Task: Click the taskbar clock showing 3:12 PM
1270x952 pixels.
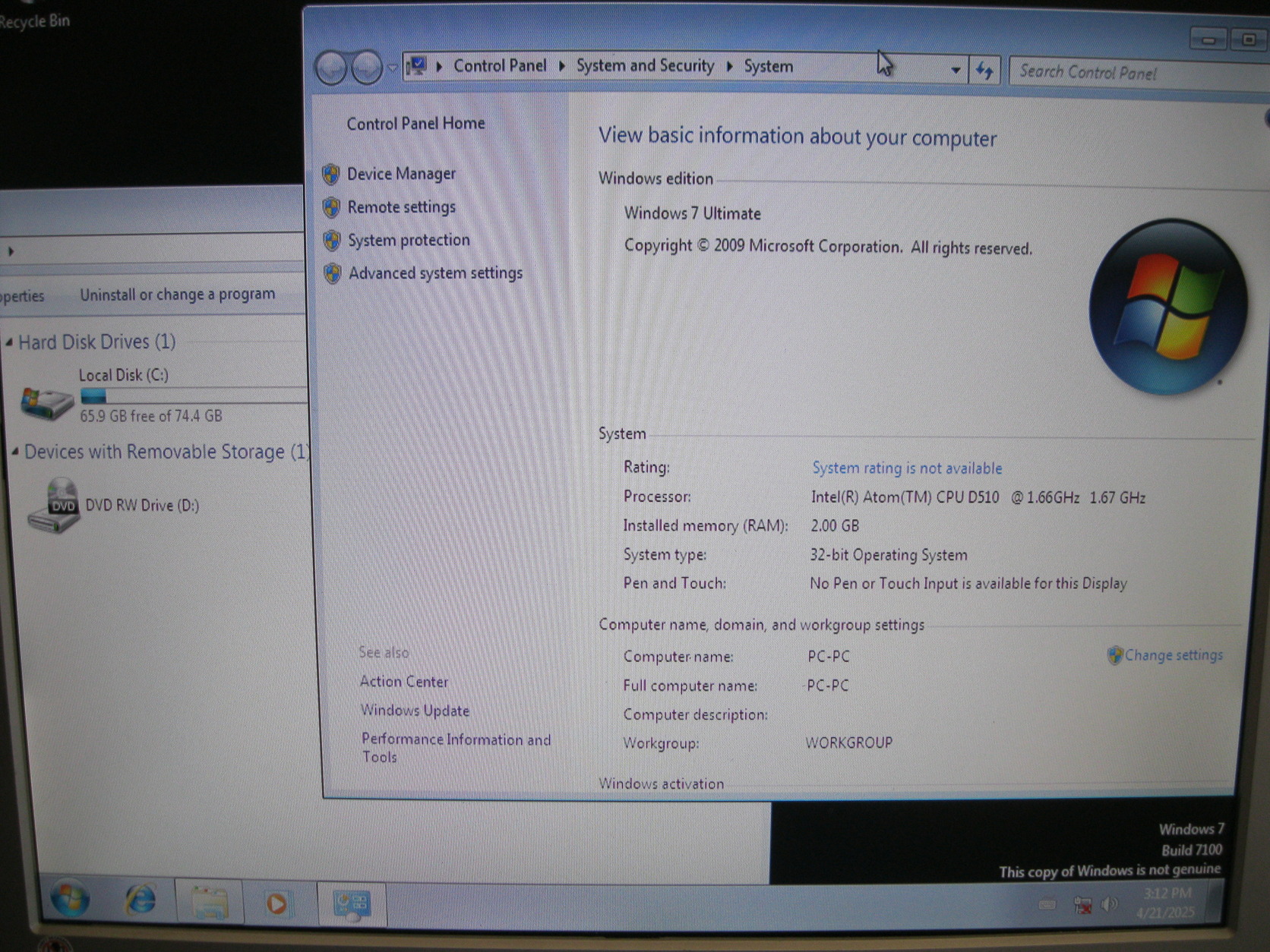Action: click(x=1166, y=903)
